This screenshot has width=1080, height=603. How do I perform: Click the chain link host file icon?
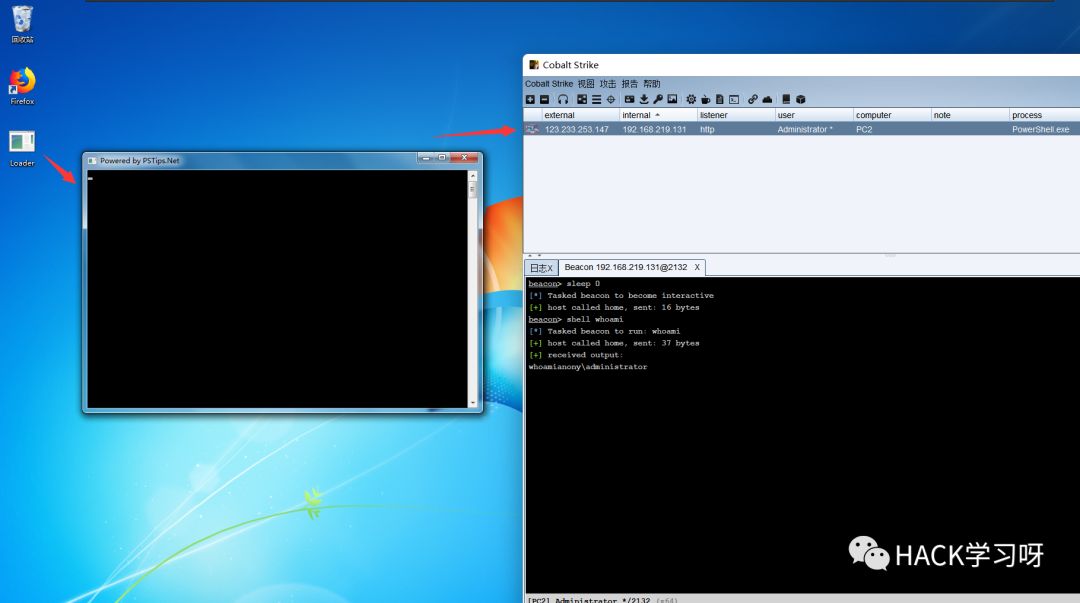pos(753,99)
